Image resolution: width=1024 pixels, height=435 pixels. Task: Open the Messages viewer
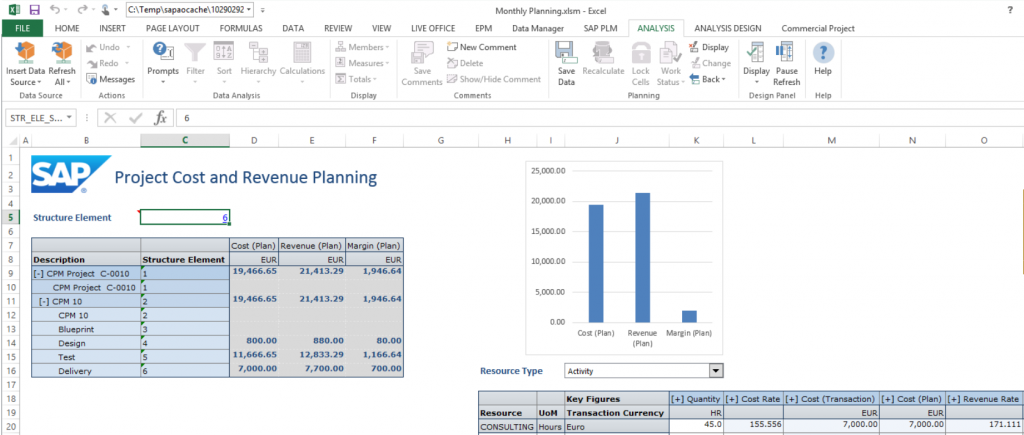(110, 79)
